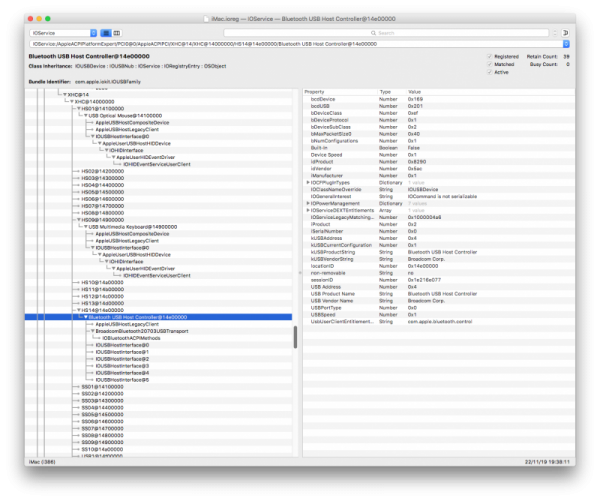Viewport: 600px width, 501px height.
Task: Switch to the browser column view icon
Action: point(117,33)
